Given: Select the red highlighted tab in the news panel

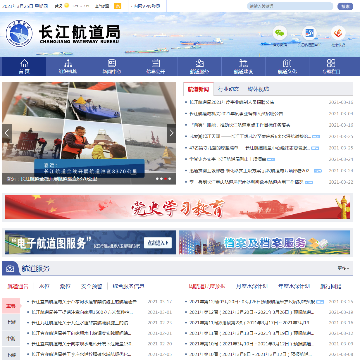Looking at the screenshot, I should pos(198,89).
